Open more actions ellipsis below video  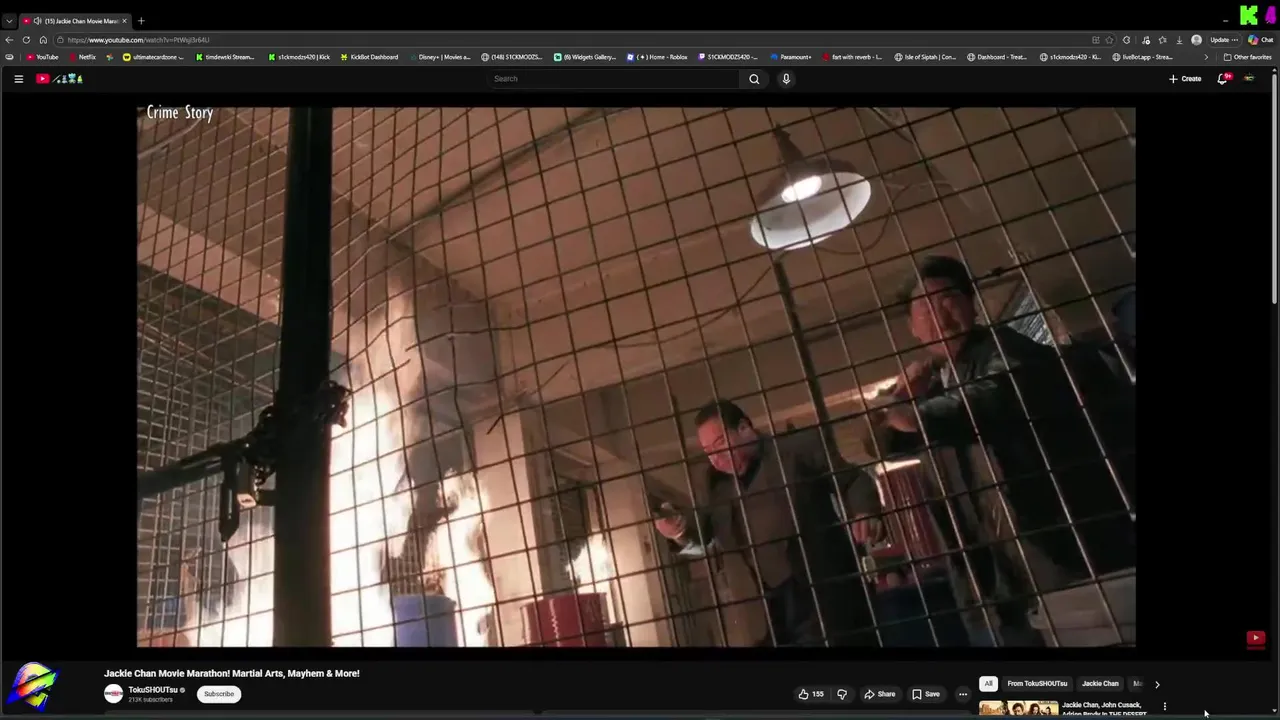tap(963, 694)
